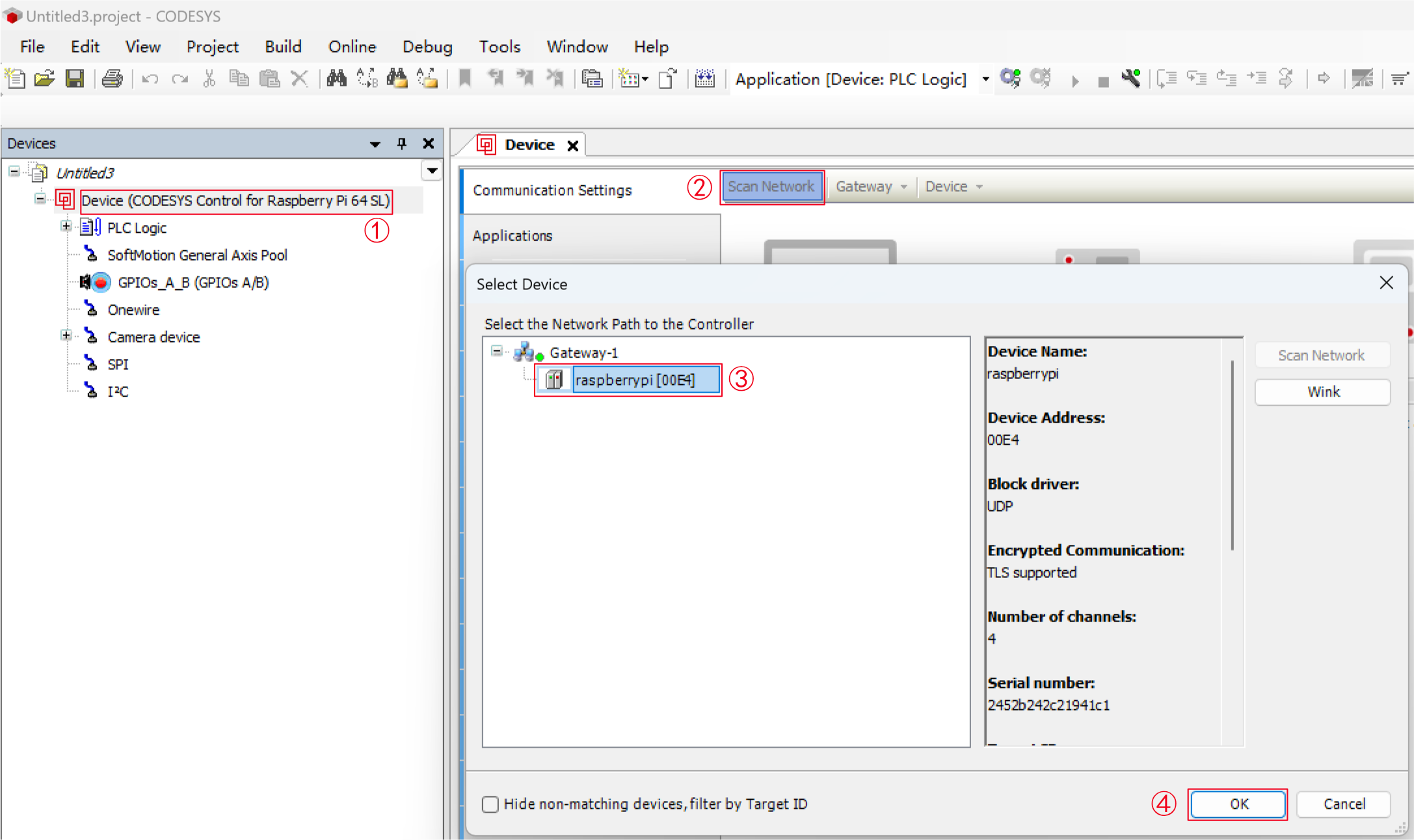Click the New Project toolbar icon
The height and width of the screenshot is (840, 1414).
pos(15,79)
